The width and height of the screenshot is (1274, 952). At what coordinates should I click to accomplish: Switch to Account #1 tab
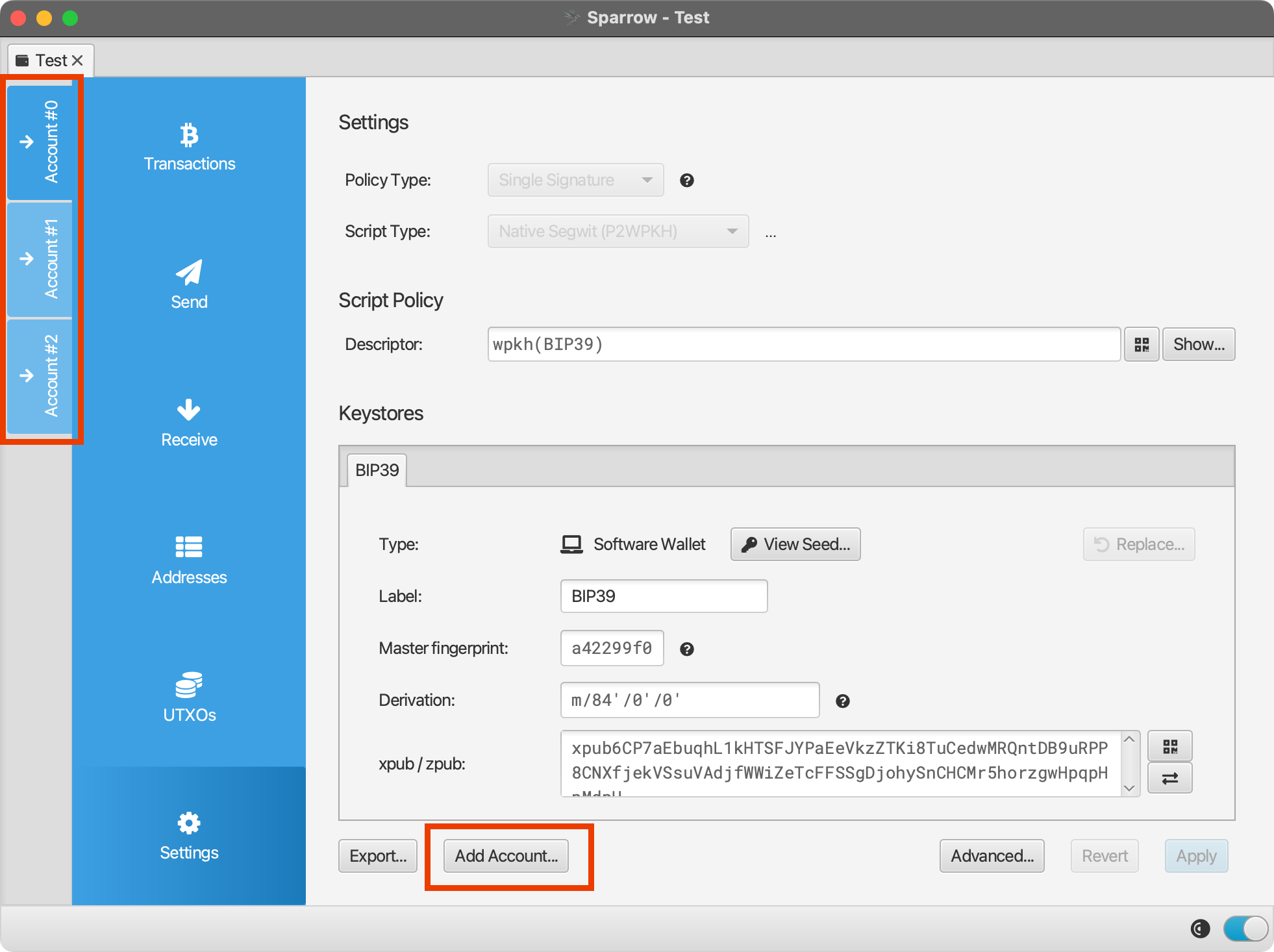pyautogui.click(x=40, y=258)
